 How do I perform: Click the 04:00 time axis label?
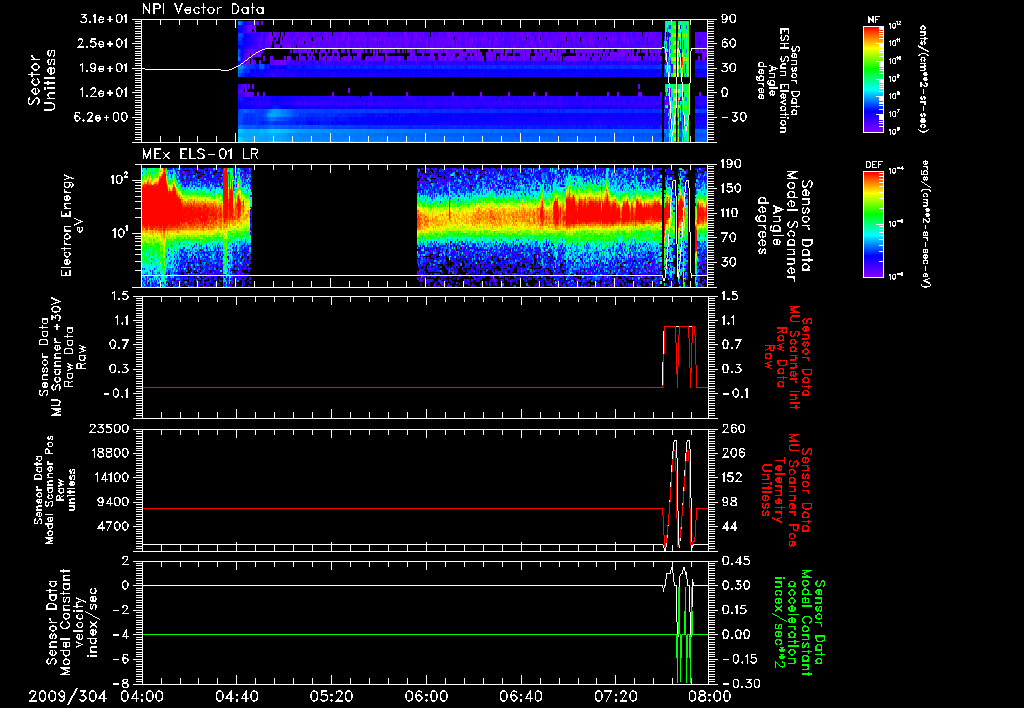142,697
